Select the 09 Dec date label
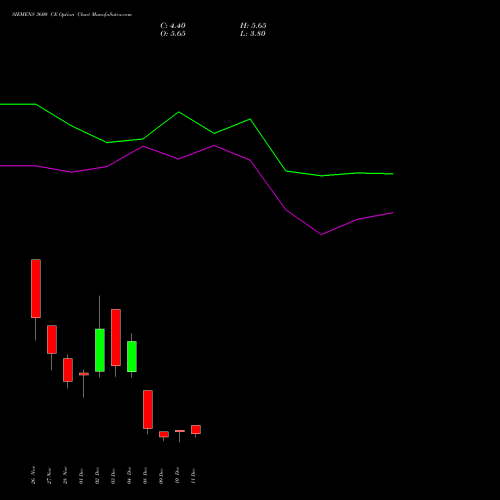 [x=161, y=476]
